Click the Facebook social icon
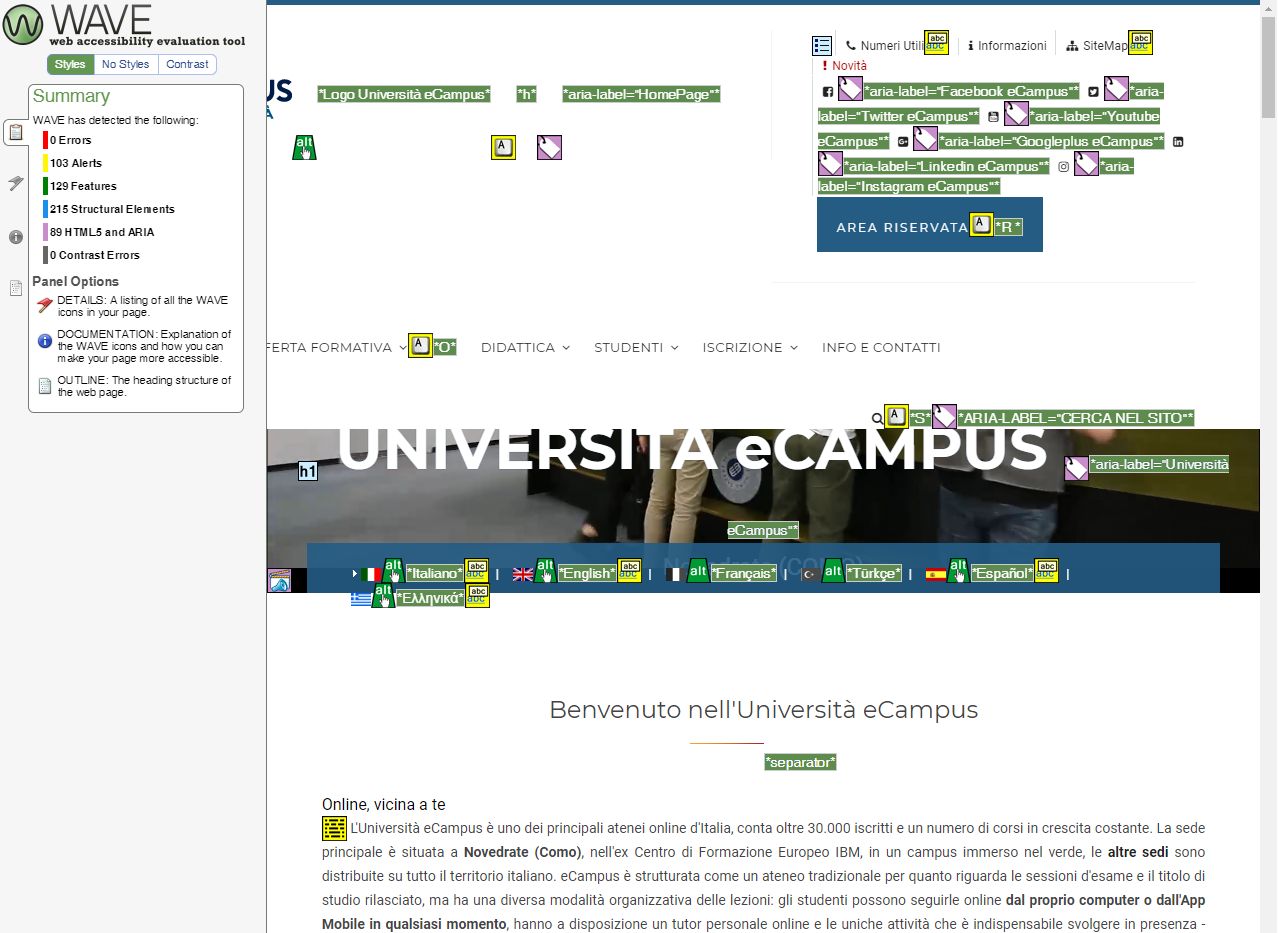Screen dimensions: 1279x933 (x=828, y=92)
